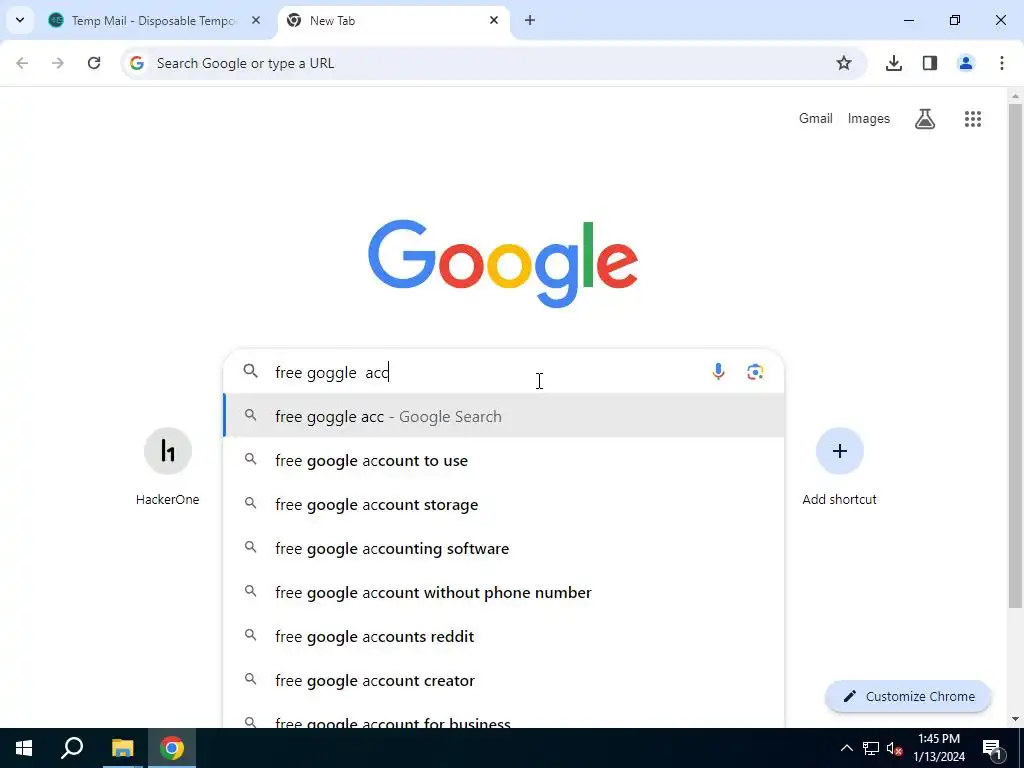Open Chrome downloads icon
Image resolution: width=1024 pixels, height=768 pixels.
click(893, 63)
